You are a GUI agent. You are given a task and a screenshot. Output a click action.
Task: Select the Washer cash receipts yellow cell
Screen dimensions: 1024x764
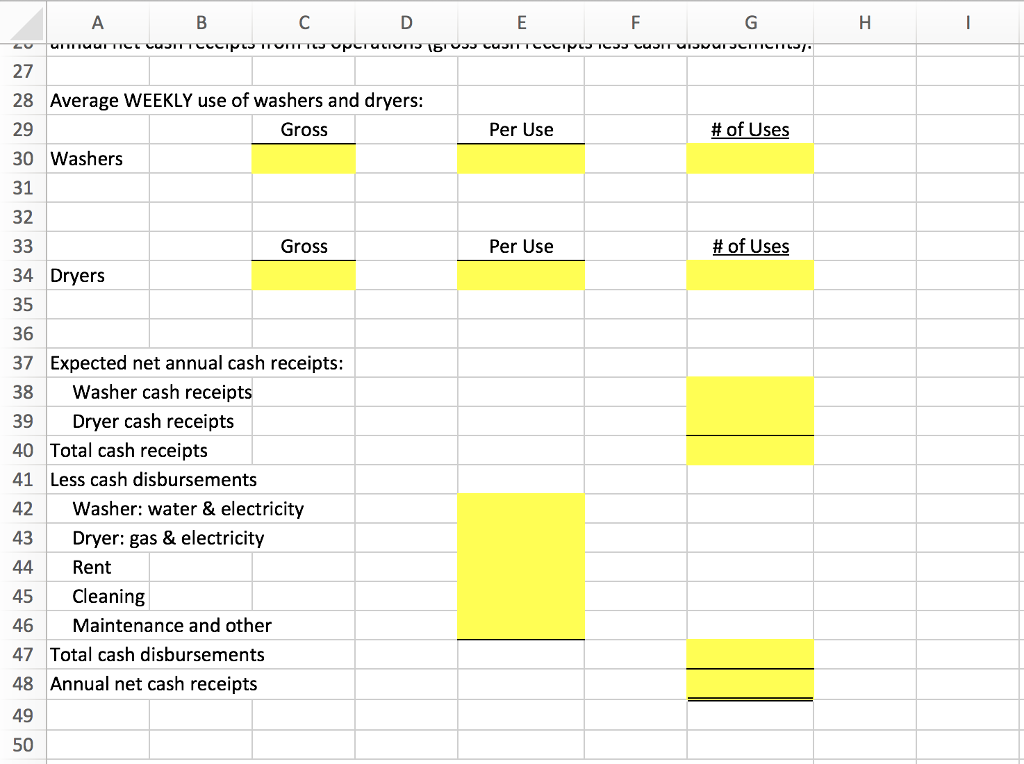750,392
